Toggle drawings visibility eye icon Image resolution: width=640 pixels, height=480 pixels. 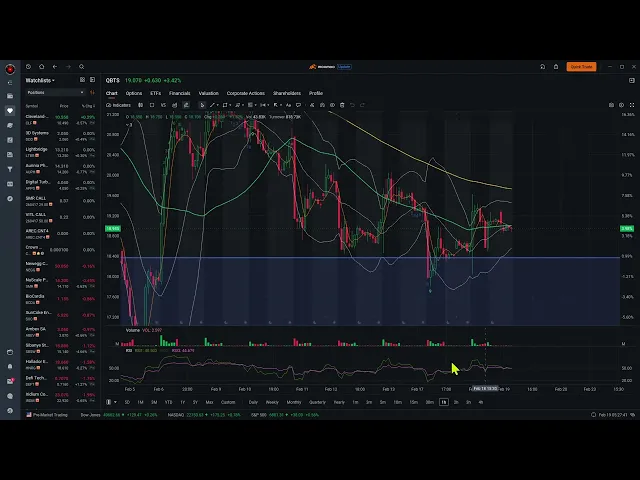(332, 105)
